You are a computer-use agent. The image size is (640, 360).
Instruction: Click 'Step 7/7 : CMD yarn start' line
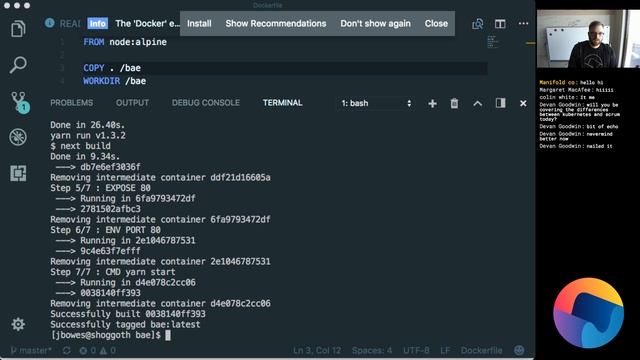pos(113,272)
